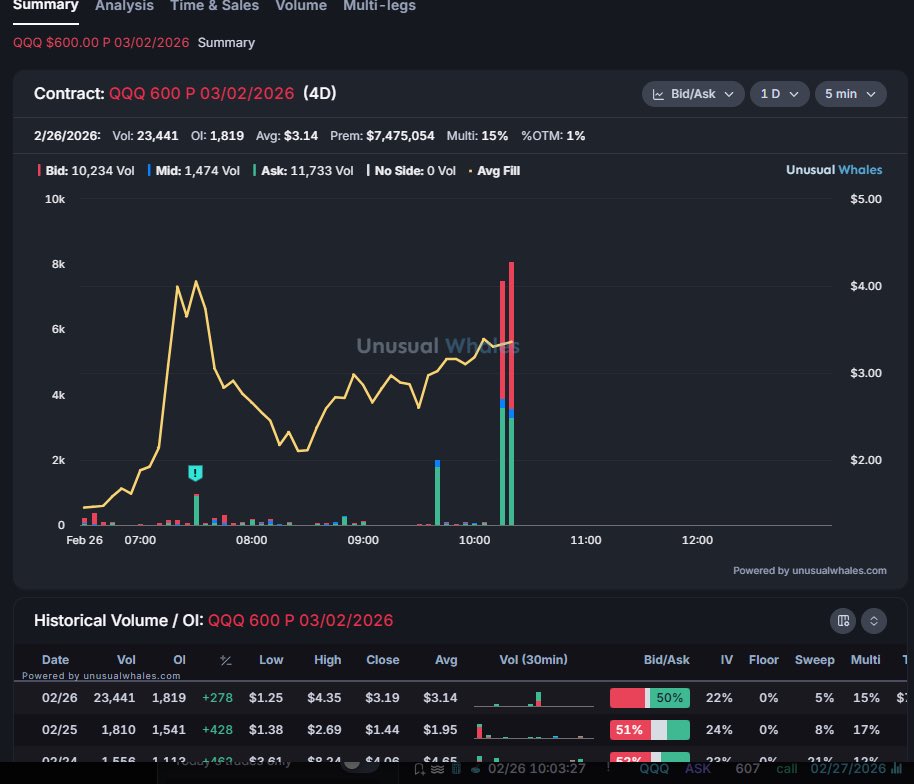Sort table by the Avg column header
Screen dimensions: 914x784
tap(446, 660)
